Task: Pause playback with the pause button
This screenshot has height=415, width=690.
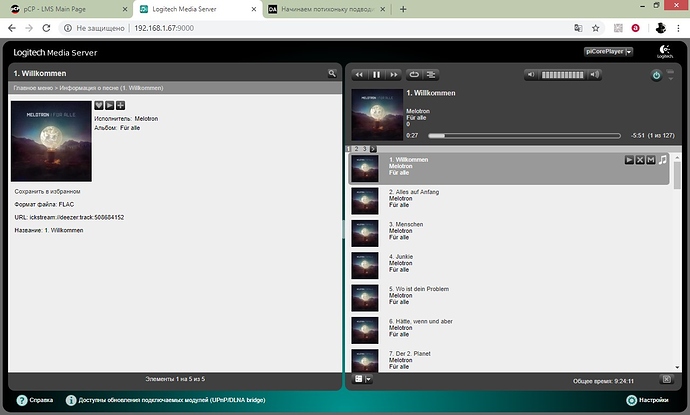Action: (376, 75)
